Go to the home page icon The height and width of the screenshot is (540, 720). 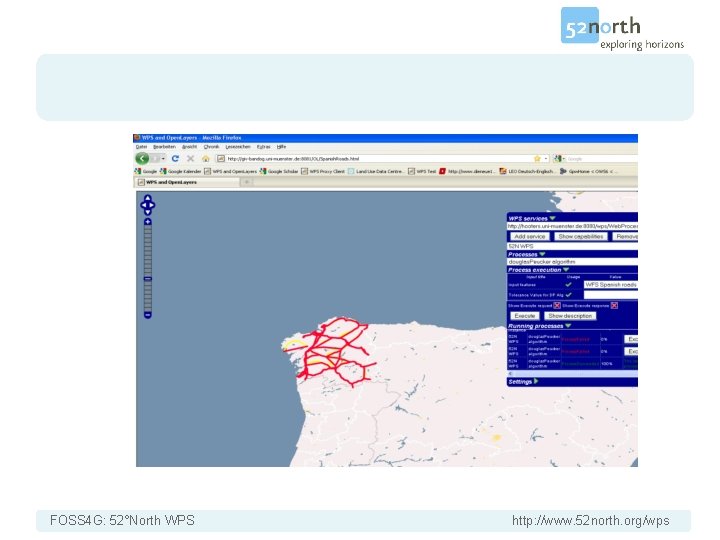(x=205, y=158)
